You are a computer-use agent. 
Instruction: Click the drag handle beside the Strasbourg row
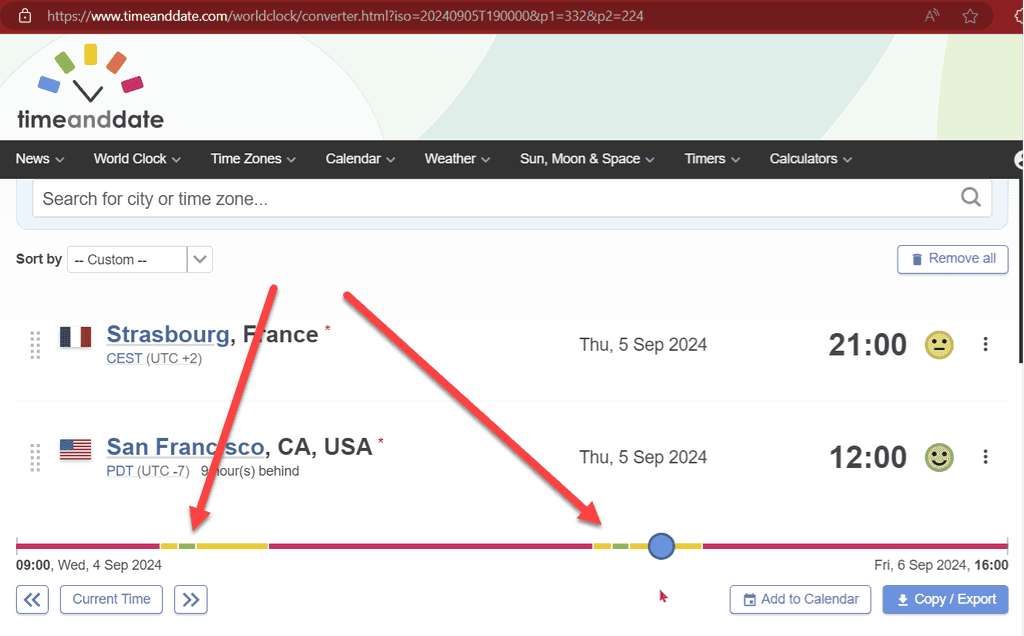point(34,345)
